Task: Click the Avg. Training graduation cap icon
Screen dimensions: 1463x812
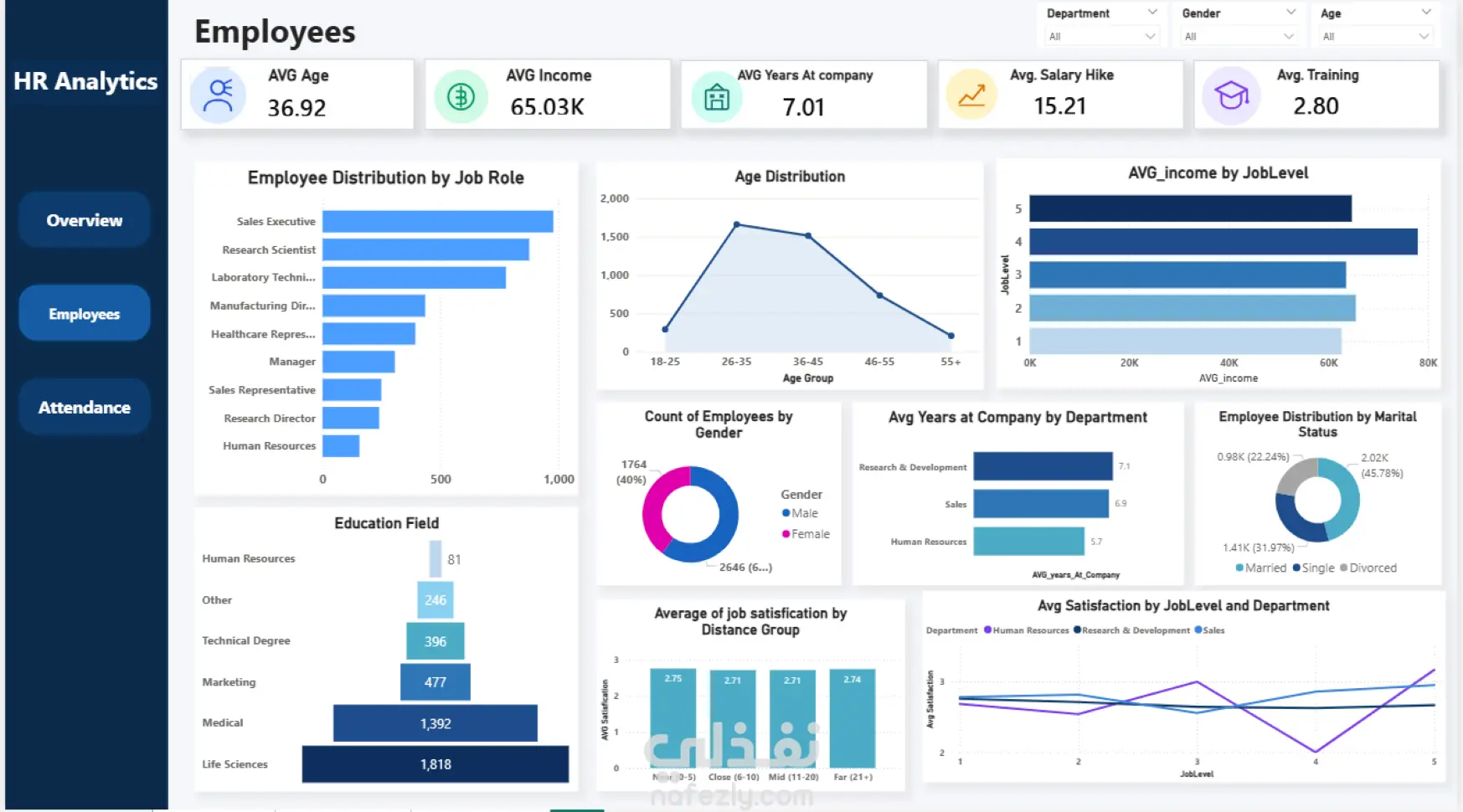Action: click(x=1231, y=96)
